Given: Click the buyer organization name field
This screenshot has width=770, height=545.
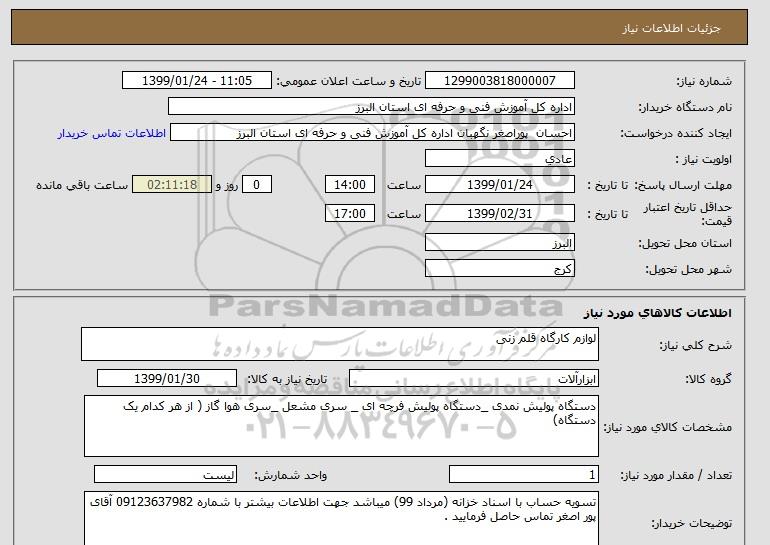Looking at the screenshot, I should point(371,107).
